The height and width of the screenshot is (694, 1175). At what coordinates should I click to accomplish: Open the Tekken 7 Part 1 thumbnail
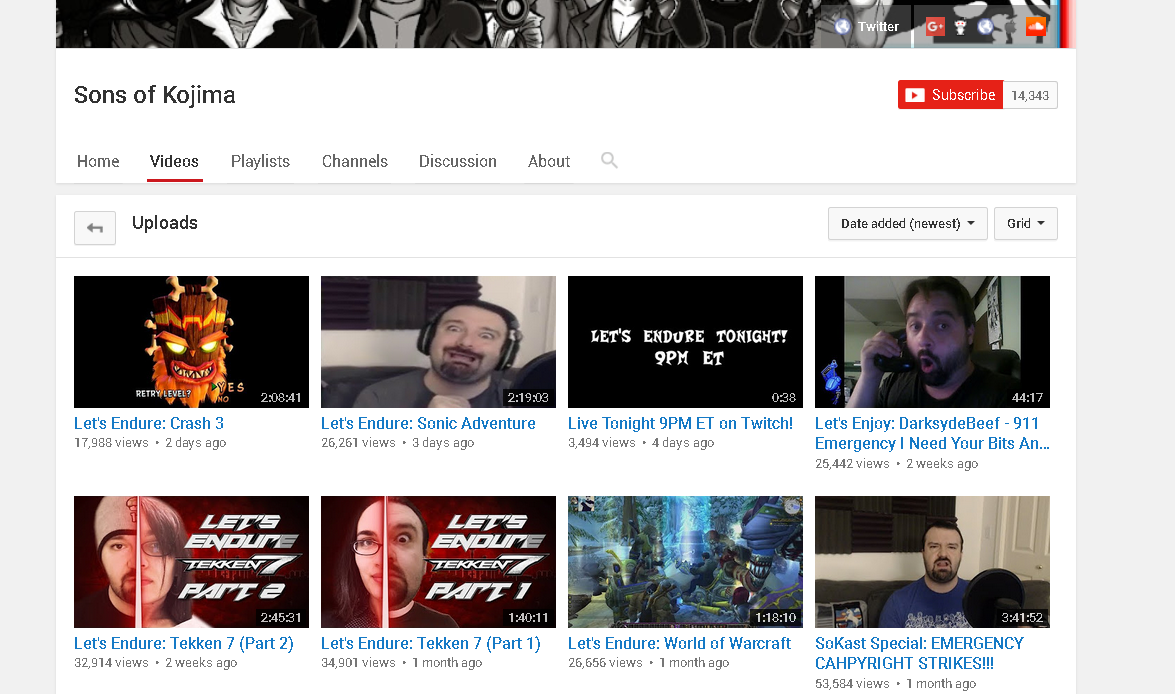click(438, 561)
